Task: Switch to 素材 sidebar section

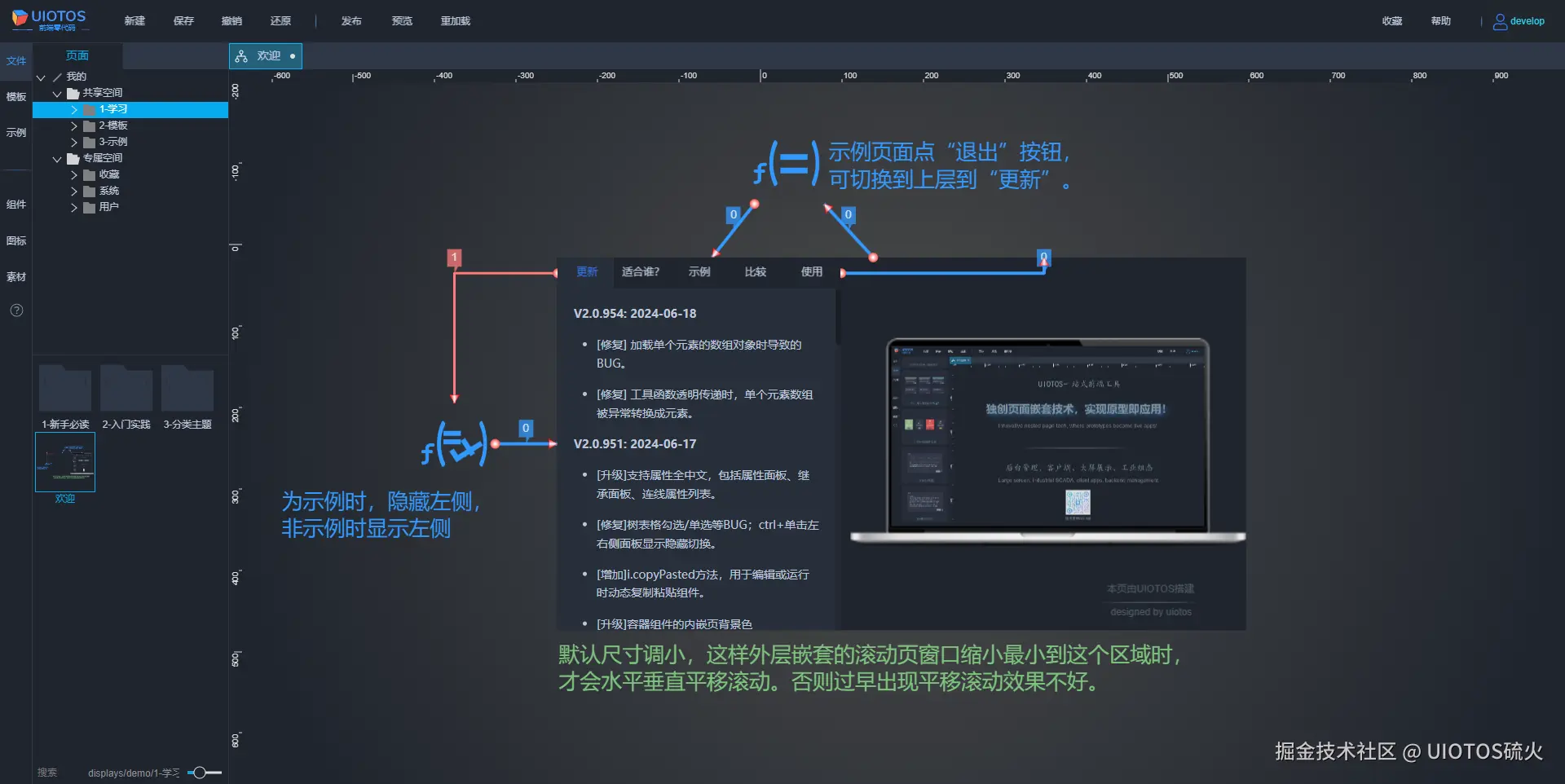Action: 16,277
